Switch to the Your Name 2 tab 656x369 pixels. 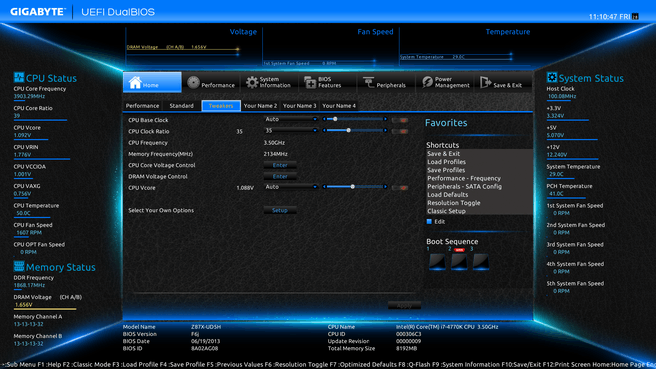[x=260, y=106]
